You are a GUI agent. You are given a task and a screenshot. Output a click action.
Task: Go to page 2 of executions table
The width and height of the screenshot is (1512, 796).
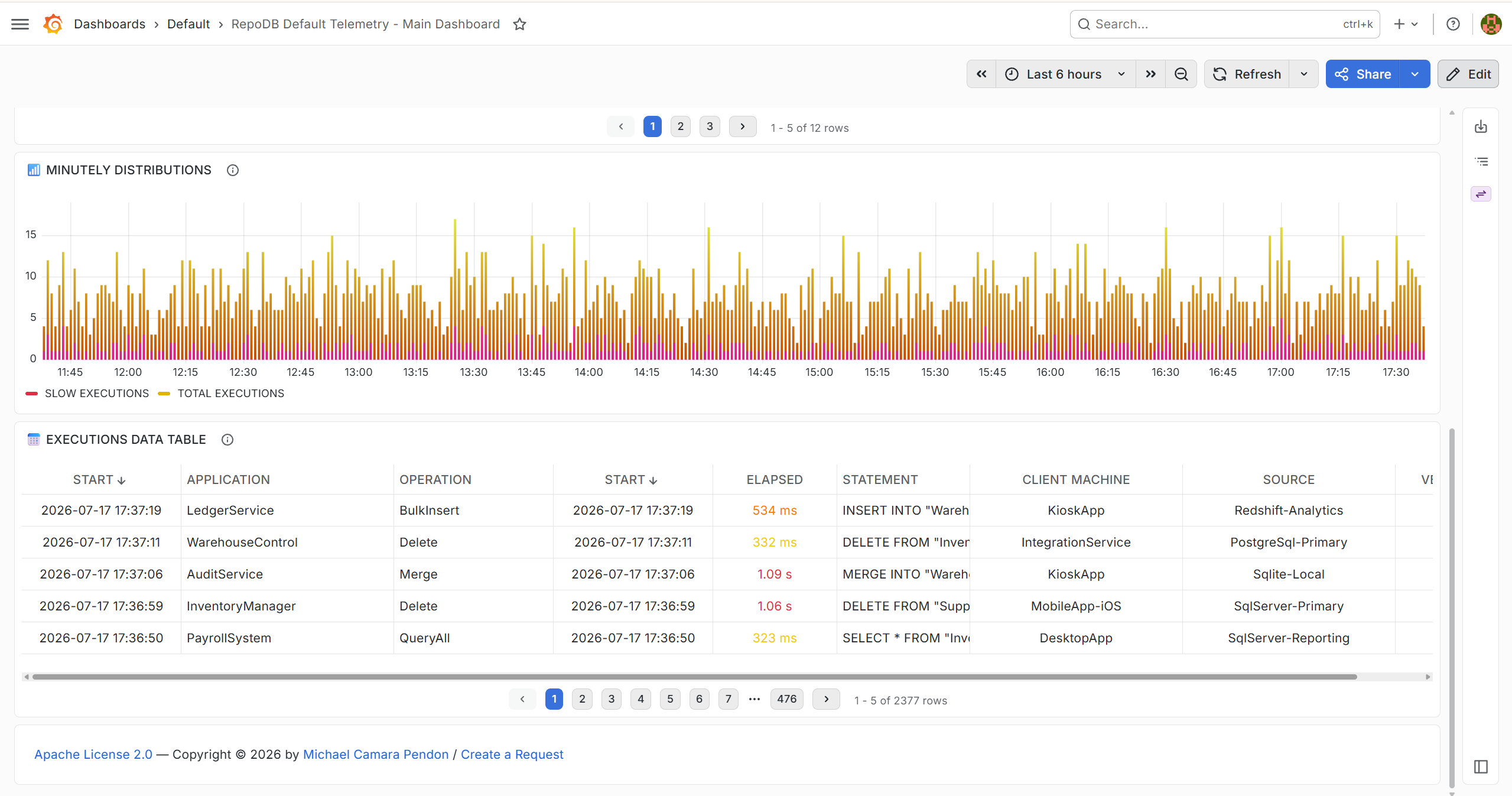[582, 699]
